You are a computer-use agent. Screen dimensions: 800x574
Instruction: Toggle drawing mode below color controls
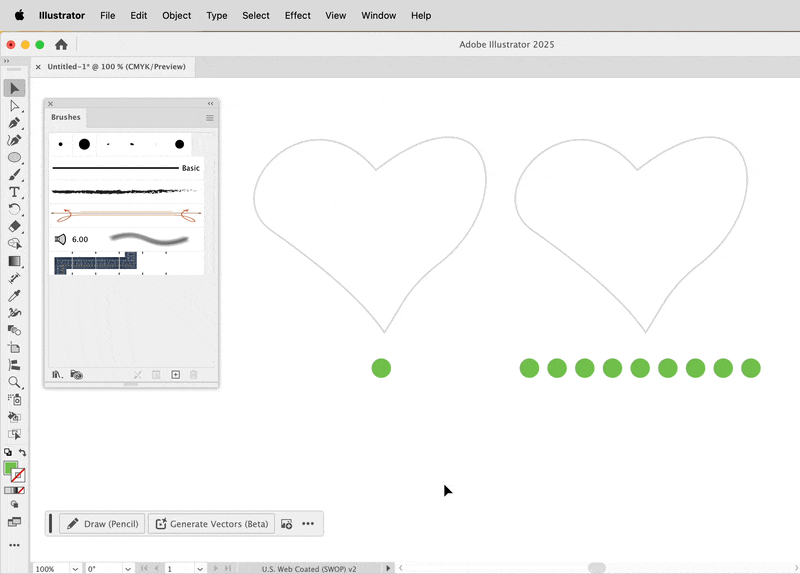[x=14, y=504]
